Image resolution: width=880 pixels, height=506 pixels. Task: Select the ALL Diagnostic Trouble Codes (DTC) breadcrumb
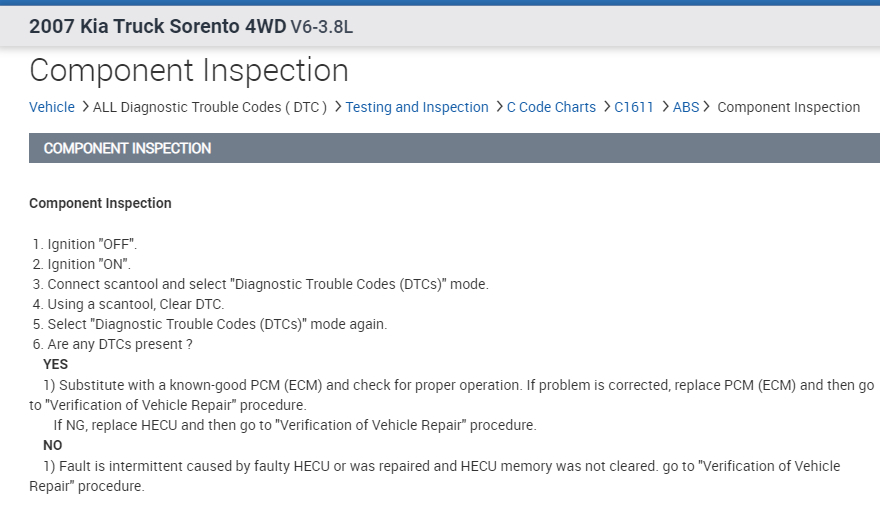click(x=210, y=107)
